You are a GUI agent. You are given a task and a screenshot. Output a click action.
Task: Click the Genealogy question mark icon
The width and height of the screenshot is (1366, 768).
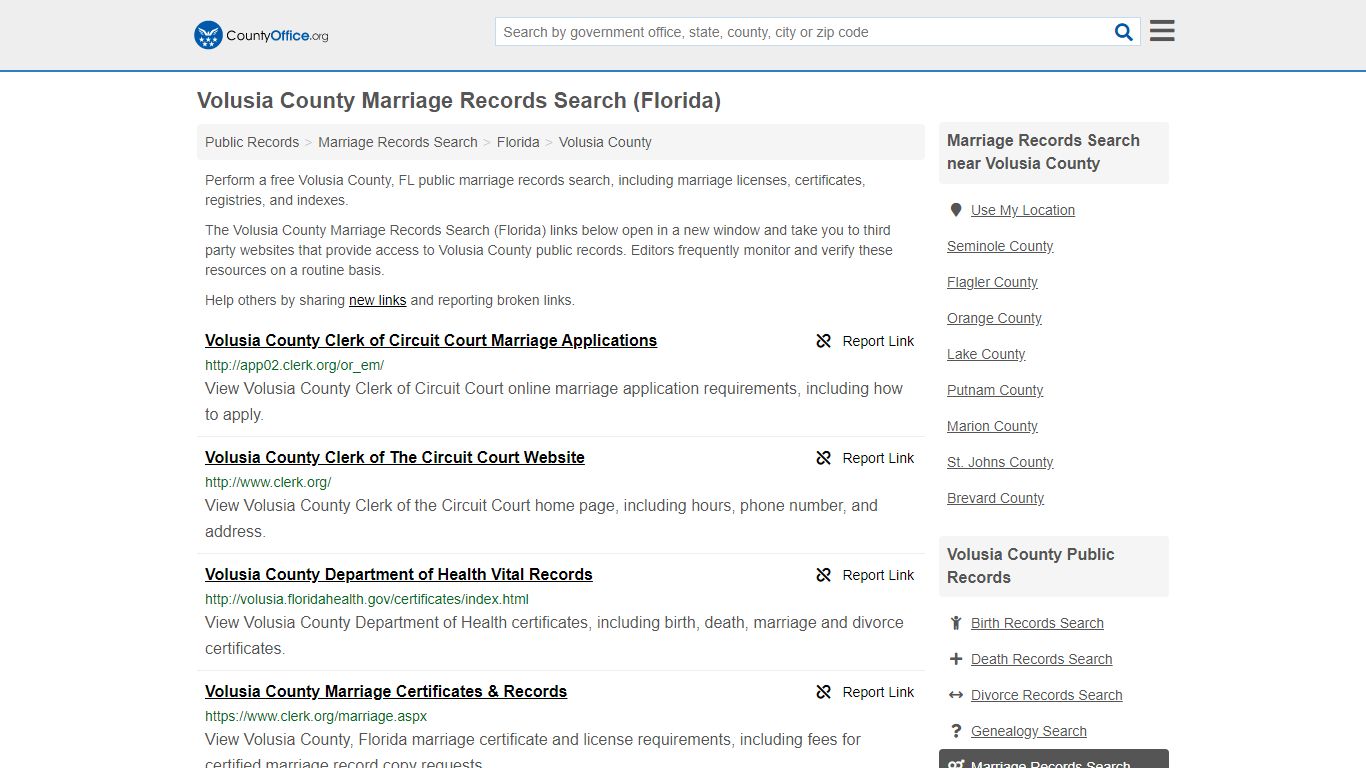pos(956,731)
